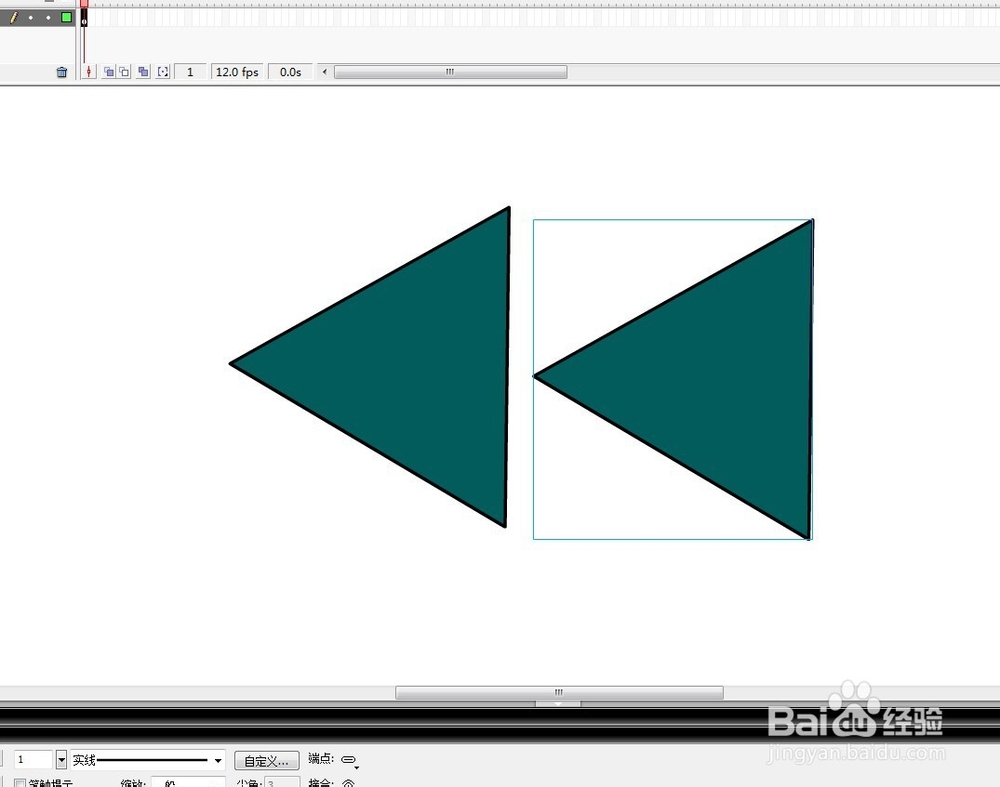Toggle the layer lock dot
Image resolution: width=1000 pixels, height=787 pixels.
[x=48, y=18]
